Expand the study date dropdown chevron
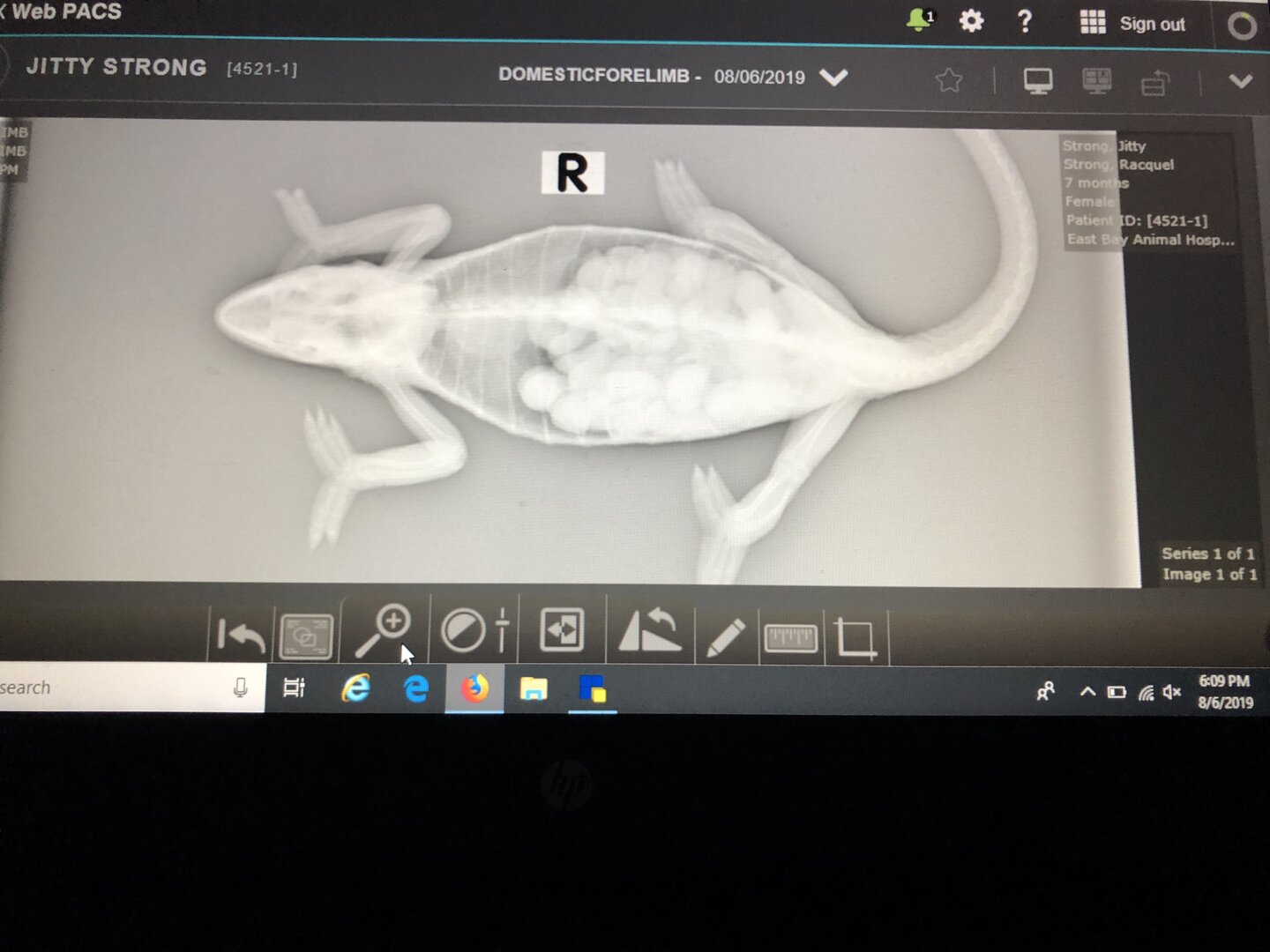1270x952 pixels. pos(833,78)
